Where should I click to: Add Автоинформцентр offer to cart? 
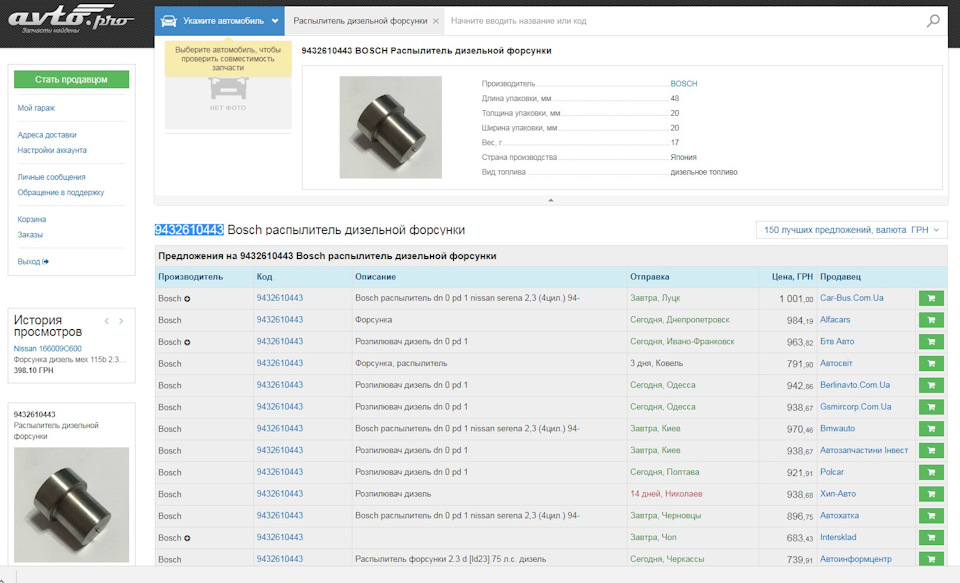(931, 559)
